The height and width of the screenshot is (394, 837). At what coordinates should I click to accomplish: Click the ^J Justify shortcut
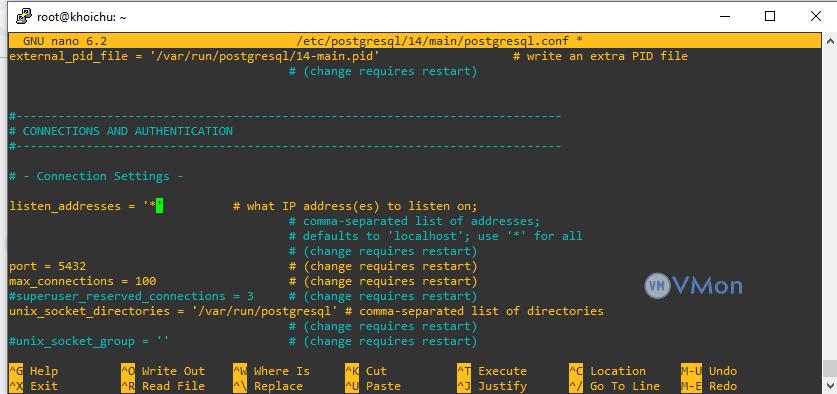[492, 386]
